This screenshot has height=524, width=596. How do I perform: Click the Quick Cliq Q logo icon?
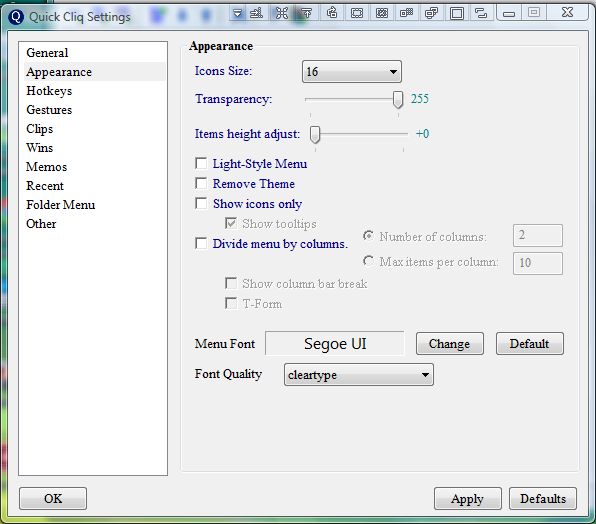(16, 16)
